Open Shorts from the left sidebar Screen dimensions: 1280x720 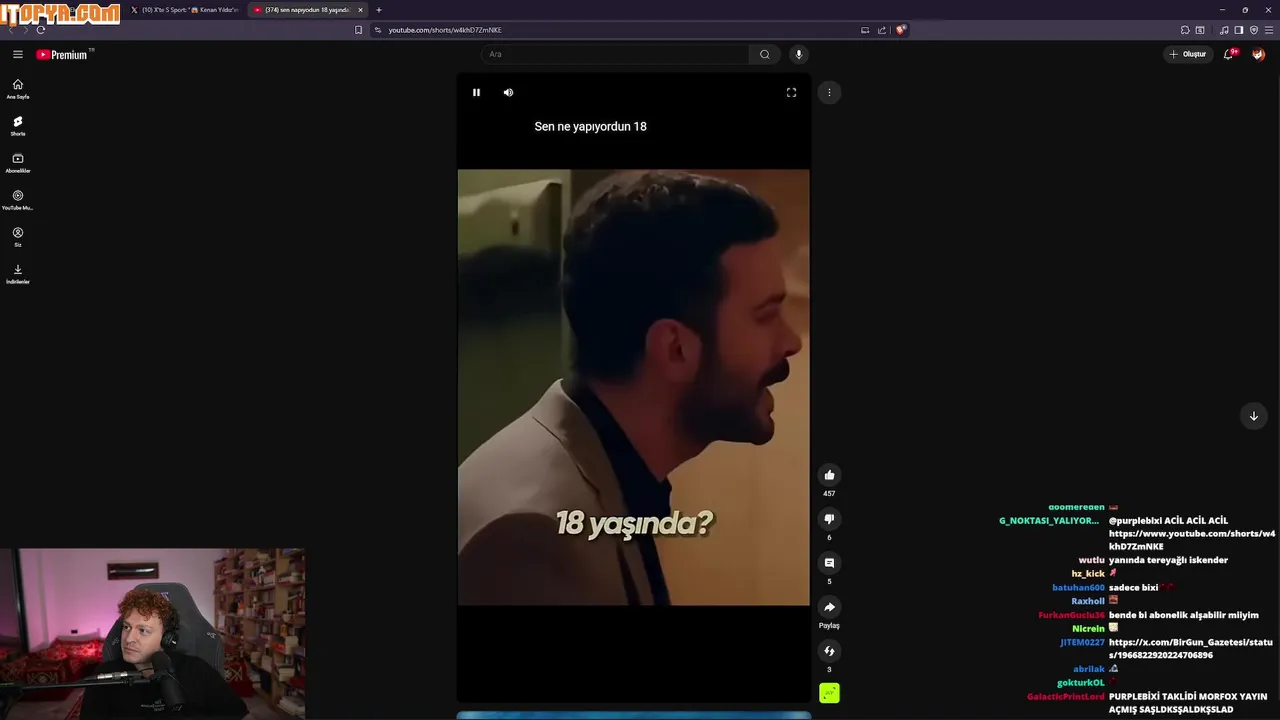click(18, 126)
